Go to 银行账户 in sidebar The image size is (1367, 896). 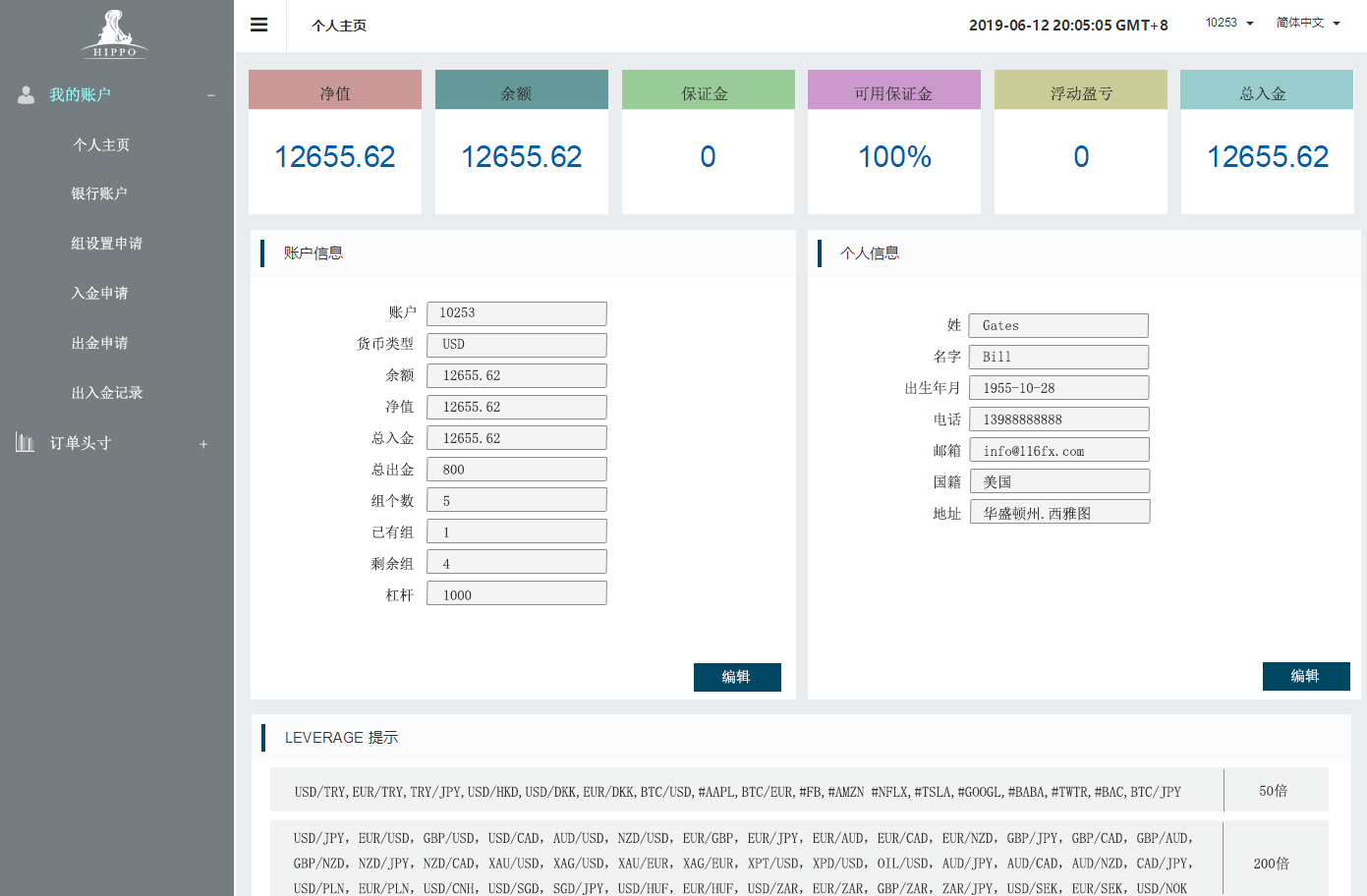[x=99, y=194]
